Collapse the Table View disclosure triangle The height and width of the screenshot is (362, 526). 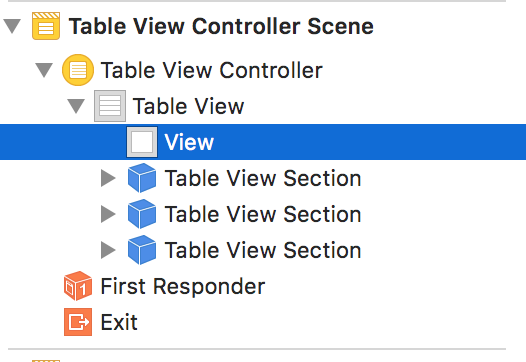tap(76, 106)
